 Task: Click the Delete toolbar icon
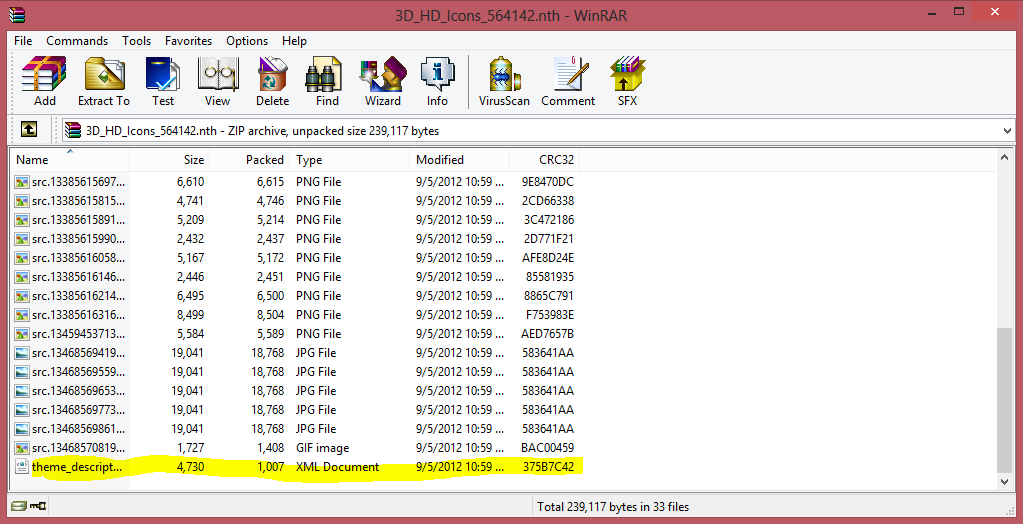click(272, 82)
